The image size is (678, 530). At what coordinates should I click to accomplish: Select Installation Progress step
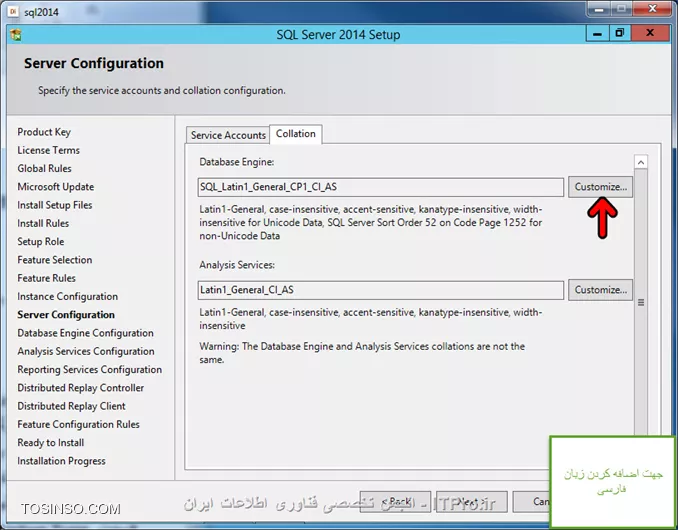[x=61, y=461]
